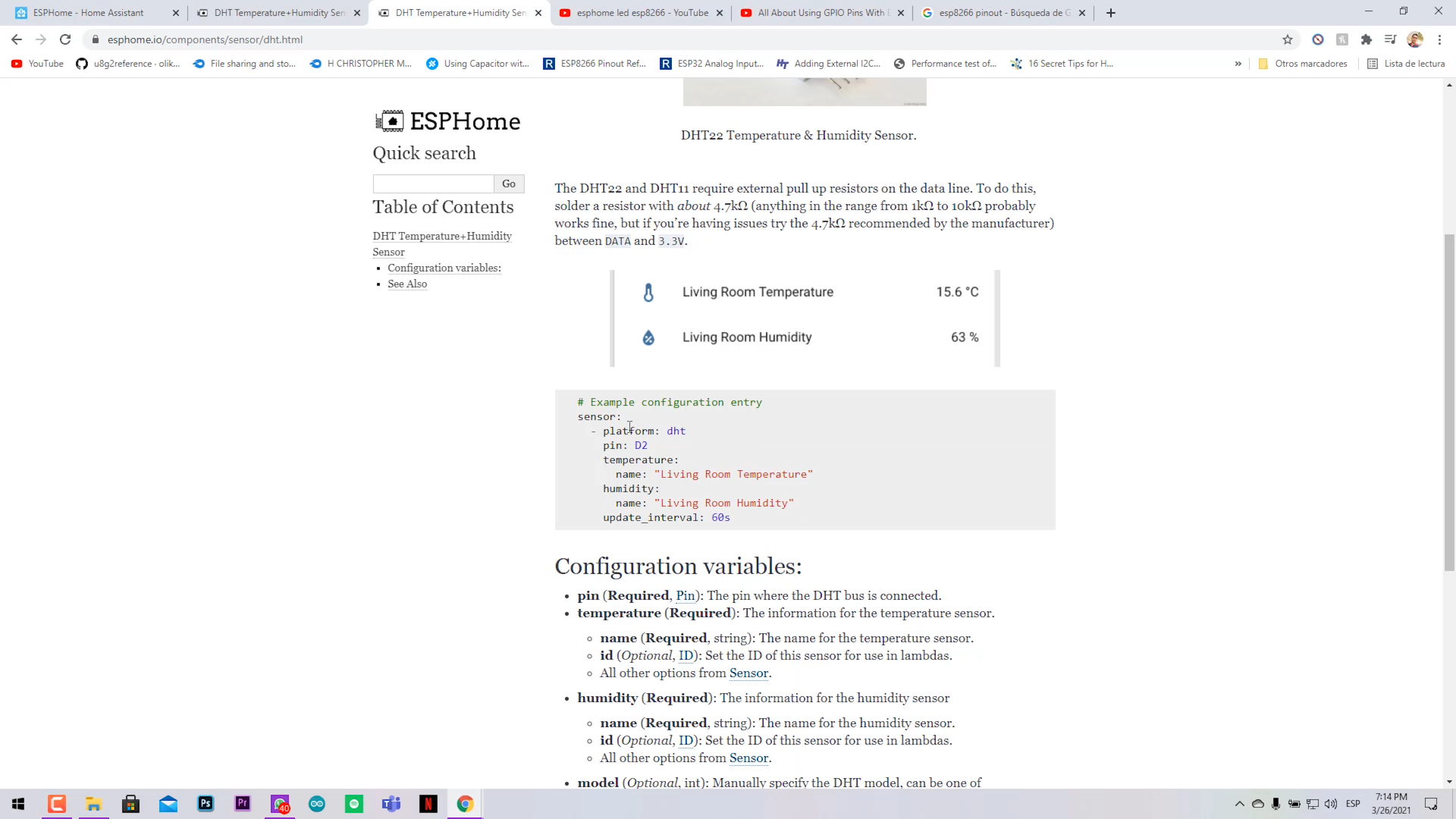The image size is (1456, 819).
Task: Switch to esphome led esp8266 YouTube tab
Action: [642, 13]
